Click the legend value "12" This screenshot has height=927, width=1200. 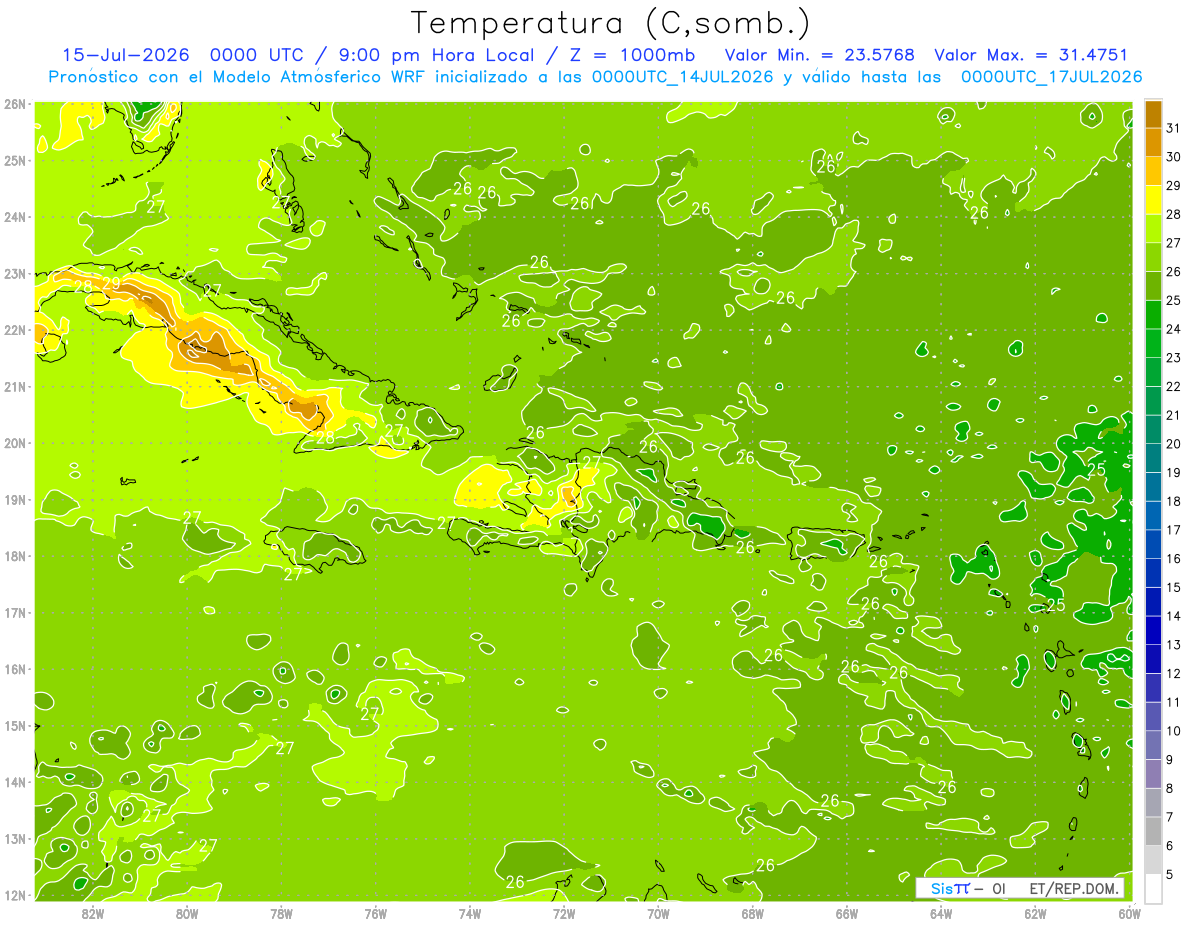[1173, 673]
